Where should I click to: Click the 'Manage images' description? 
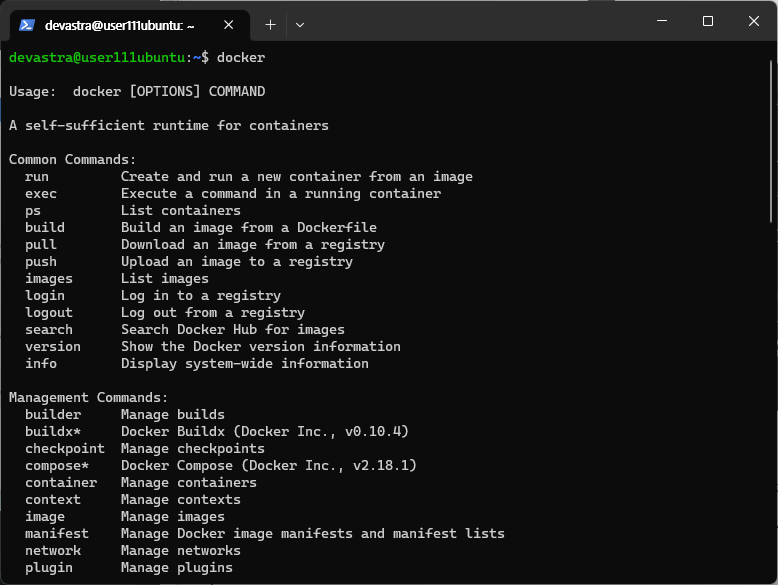point(173,517)
